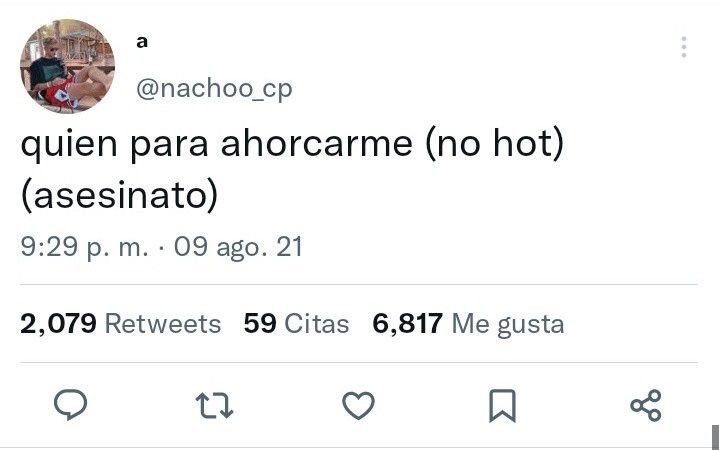View the 59 Citas quote tweets
Image resolution: width=719 pixels, height=450 pixels.
(x=296, y=323)
